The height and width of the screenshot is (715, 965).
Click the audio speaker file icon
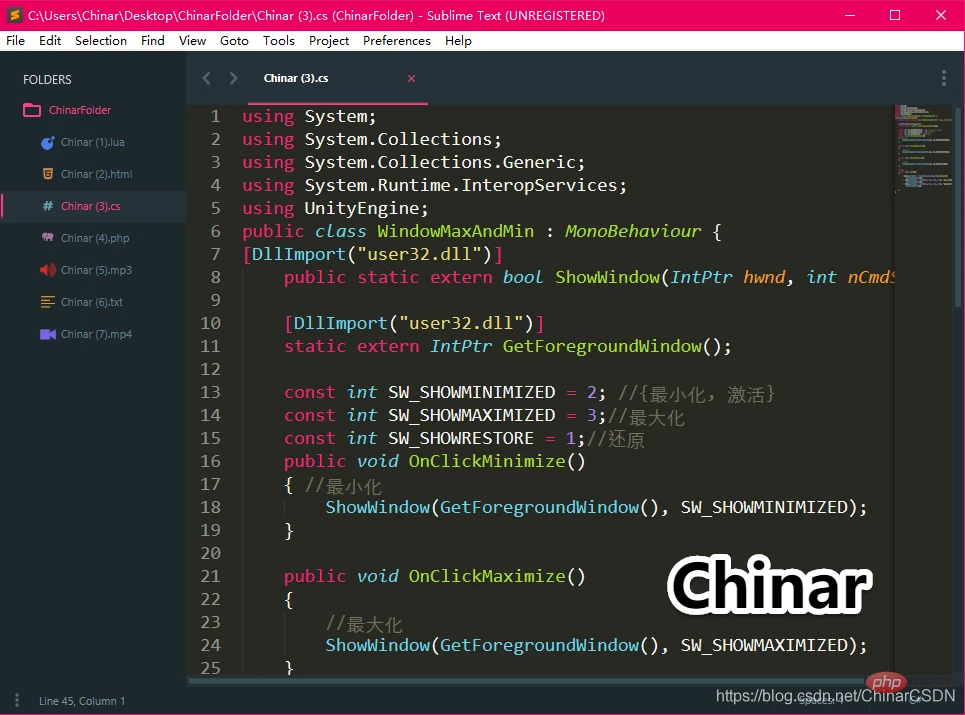tap(47, 270)
